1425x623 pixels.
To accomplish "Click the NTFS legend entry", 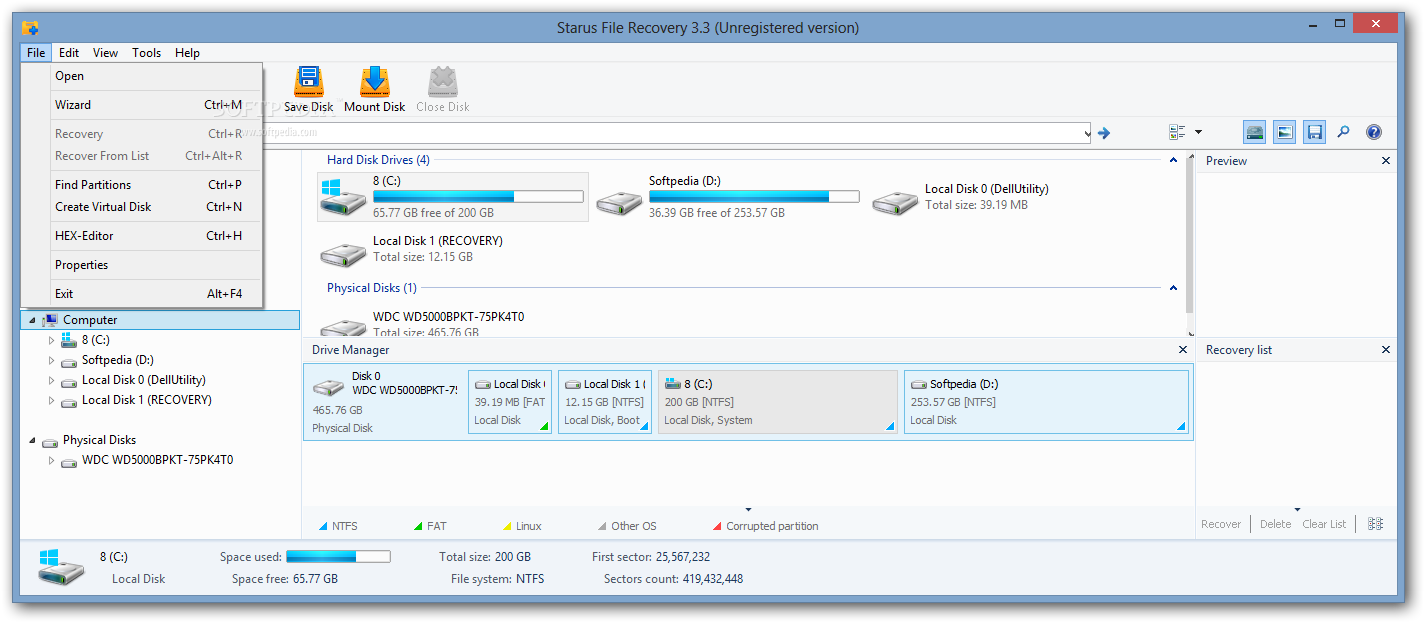I will pyautogui.click(x=338, y=526).
